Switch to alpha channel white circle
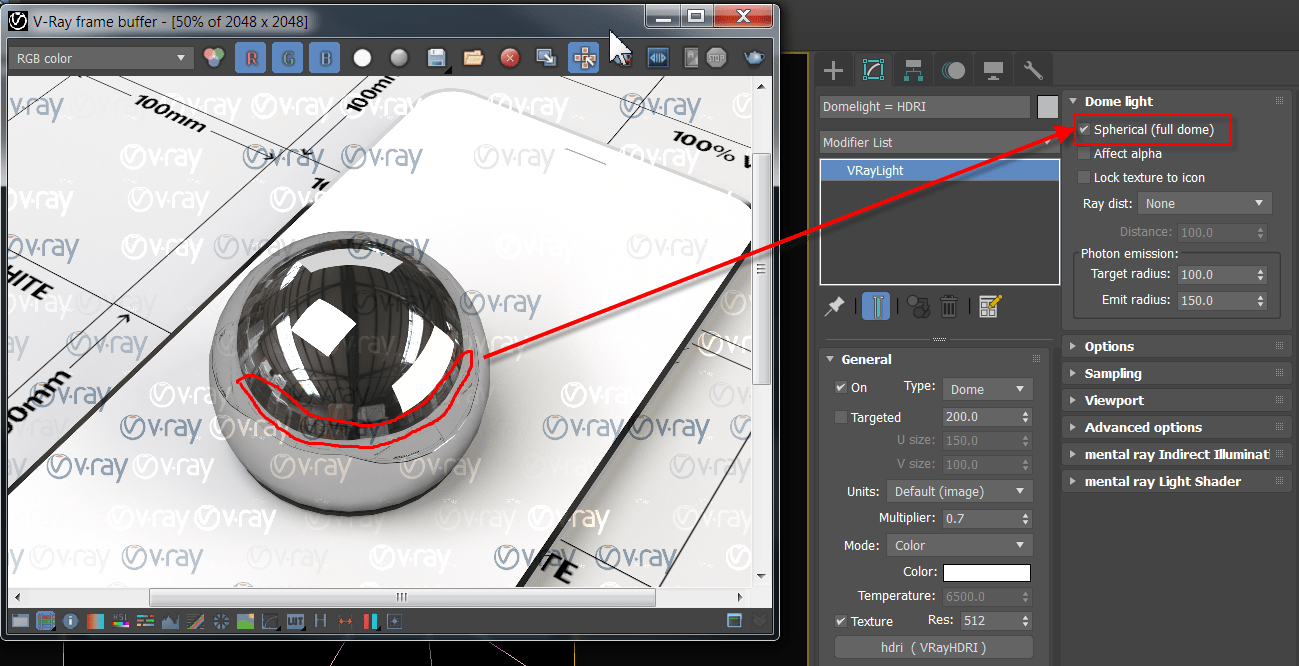Viewport: 1299px width, 666px height. pos(362,58)
